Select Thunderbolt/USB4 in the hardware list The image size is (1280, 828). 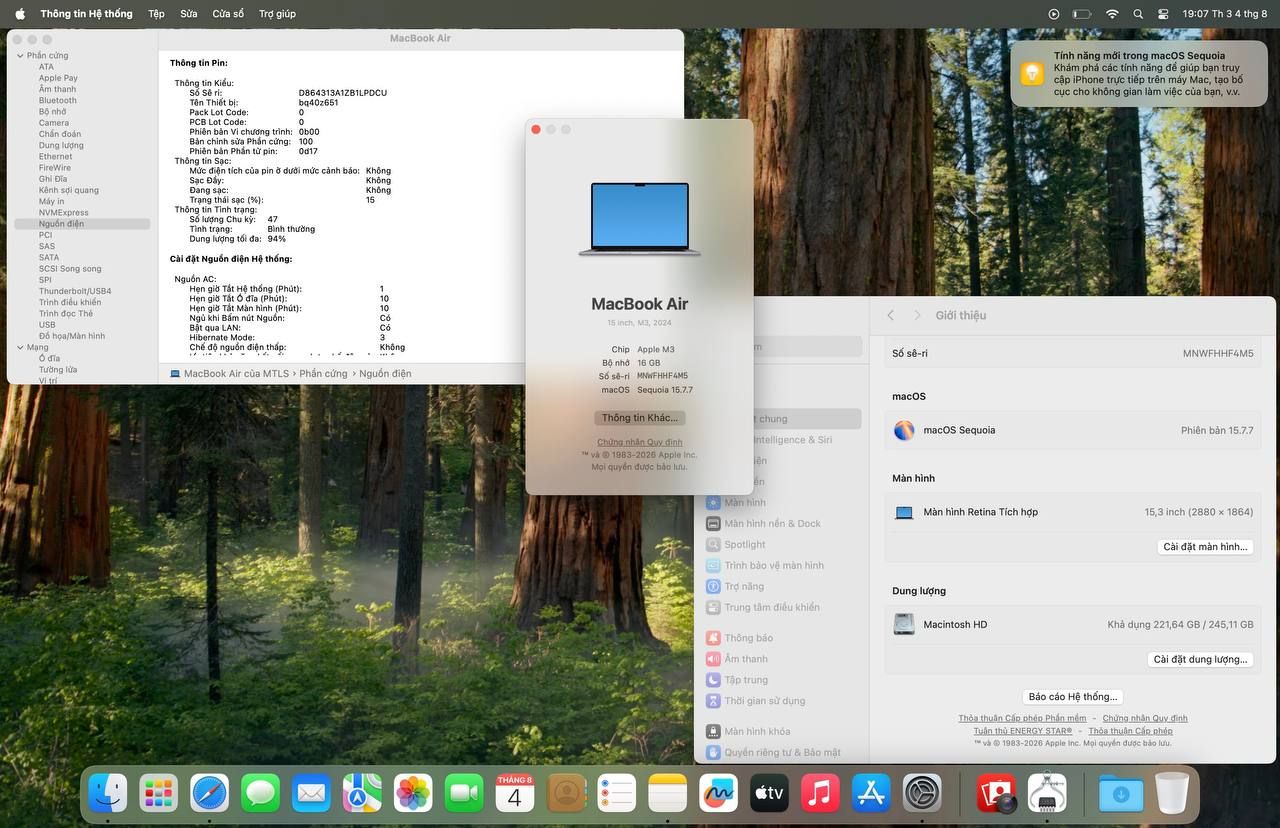point(75,291)
